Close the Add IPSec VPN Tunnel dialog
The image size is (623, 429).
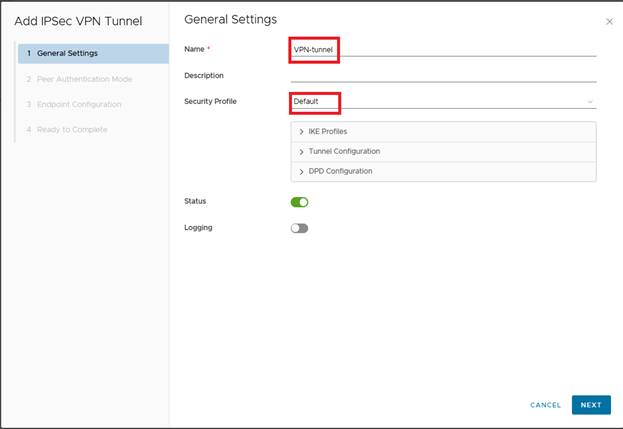[610, 21]
